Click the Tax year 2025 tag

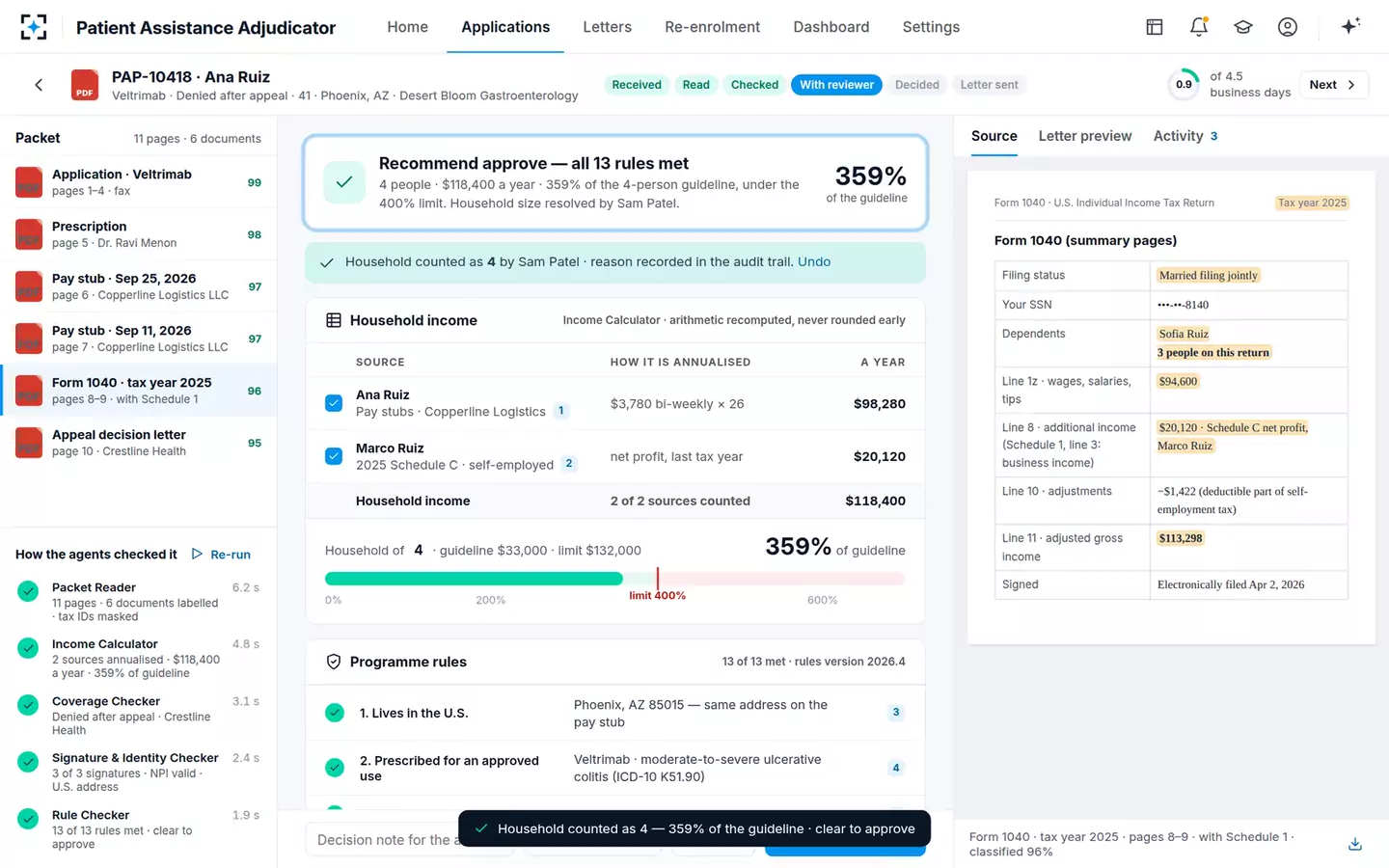coord(1312,203)
